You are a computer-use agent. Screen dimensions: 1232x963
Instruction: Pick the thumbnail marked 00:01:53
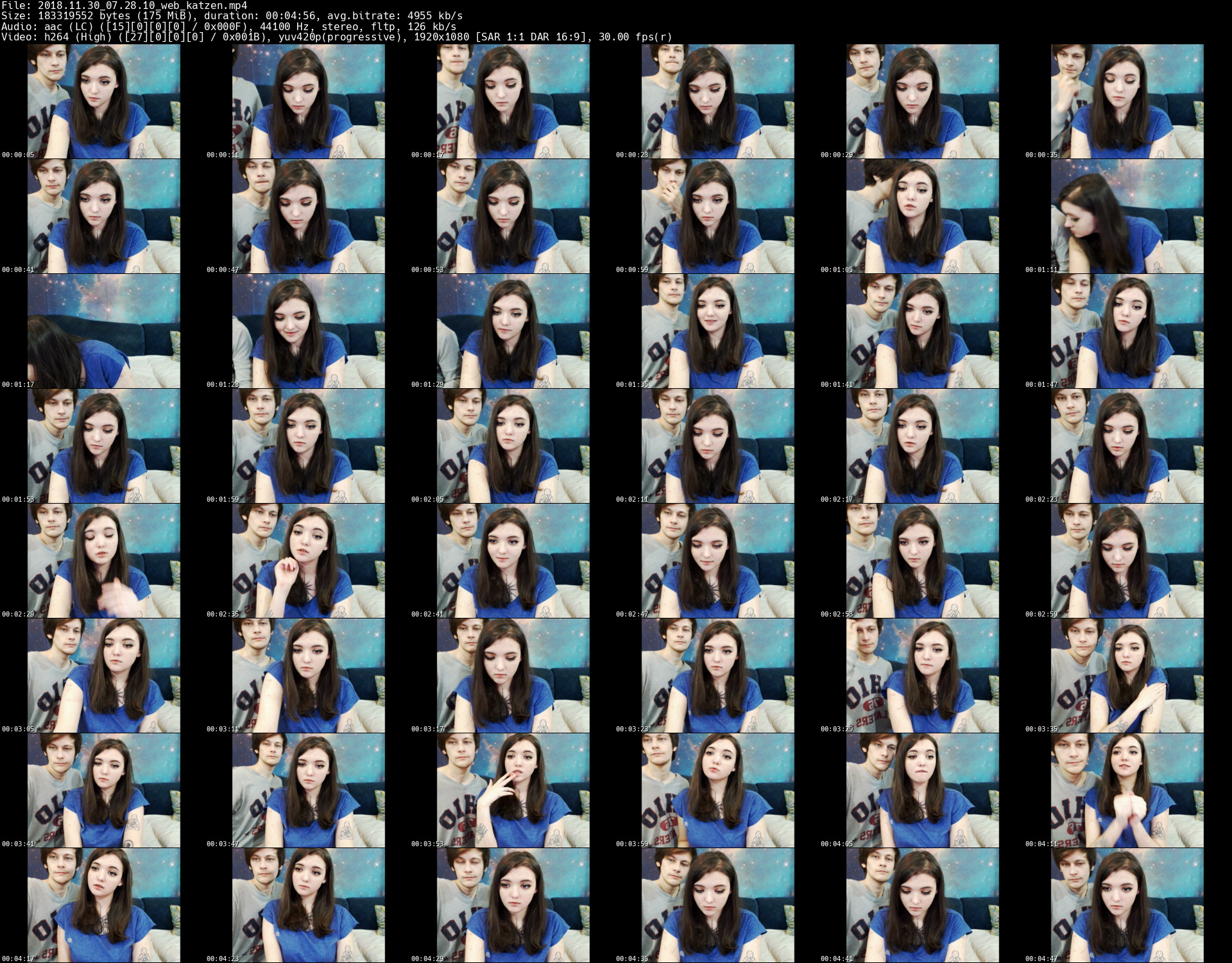(x=103, y=446)
